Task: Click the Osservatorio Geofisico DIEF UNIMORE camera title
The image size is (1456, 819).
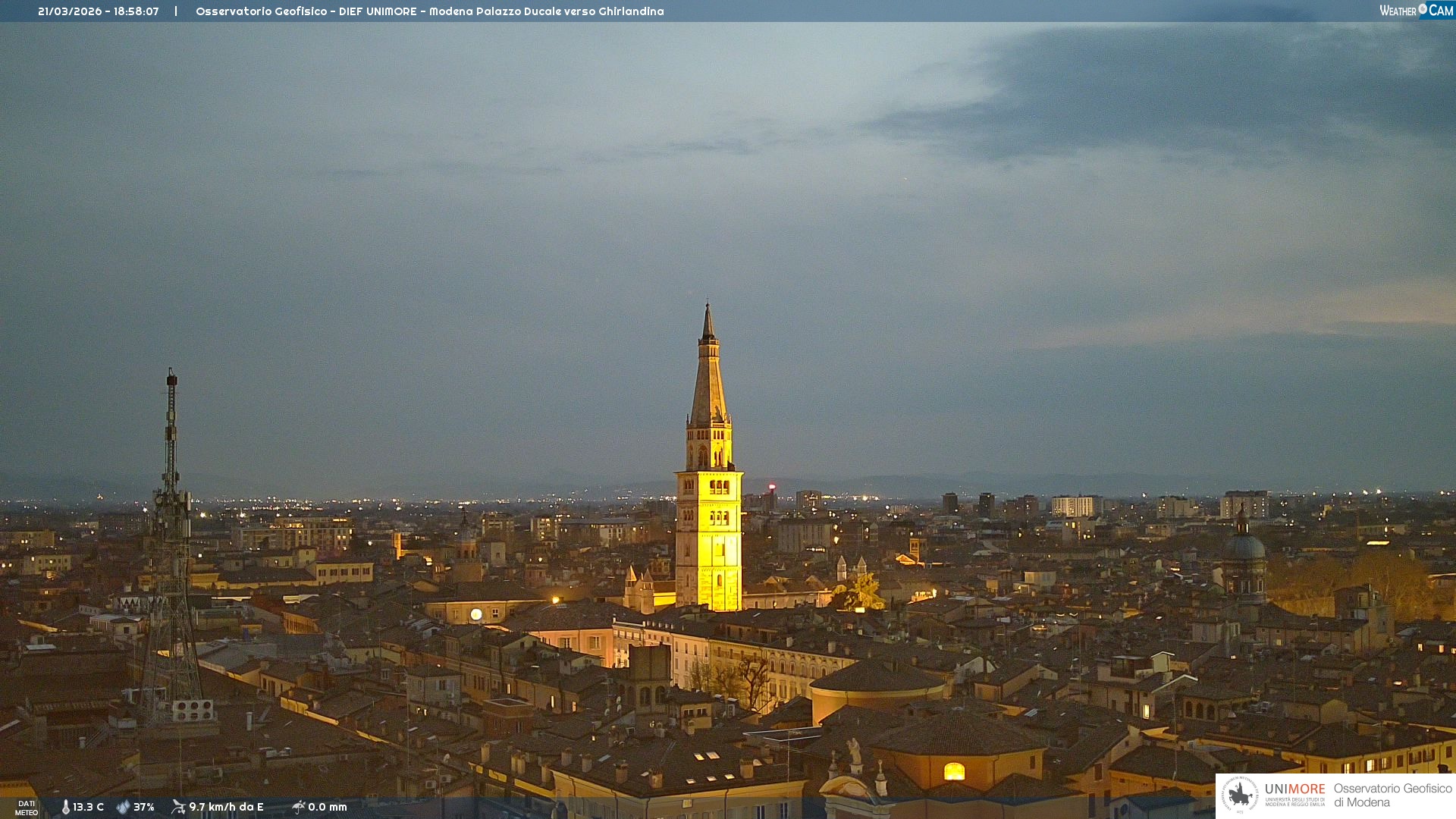Action: click(x=429, y=11)
